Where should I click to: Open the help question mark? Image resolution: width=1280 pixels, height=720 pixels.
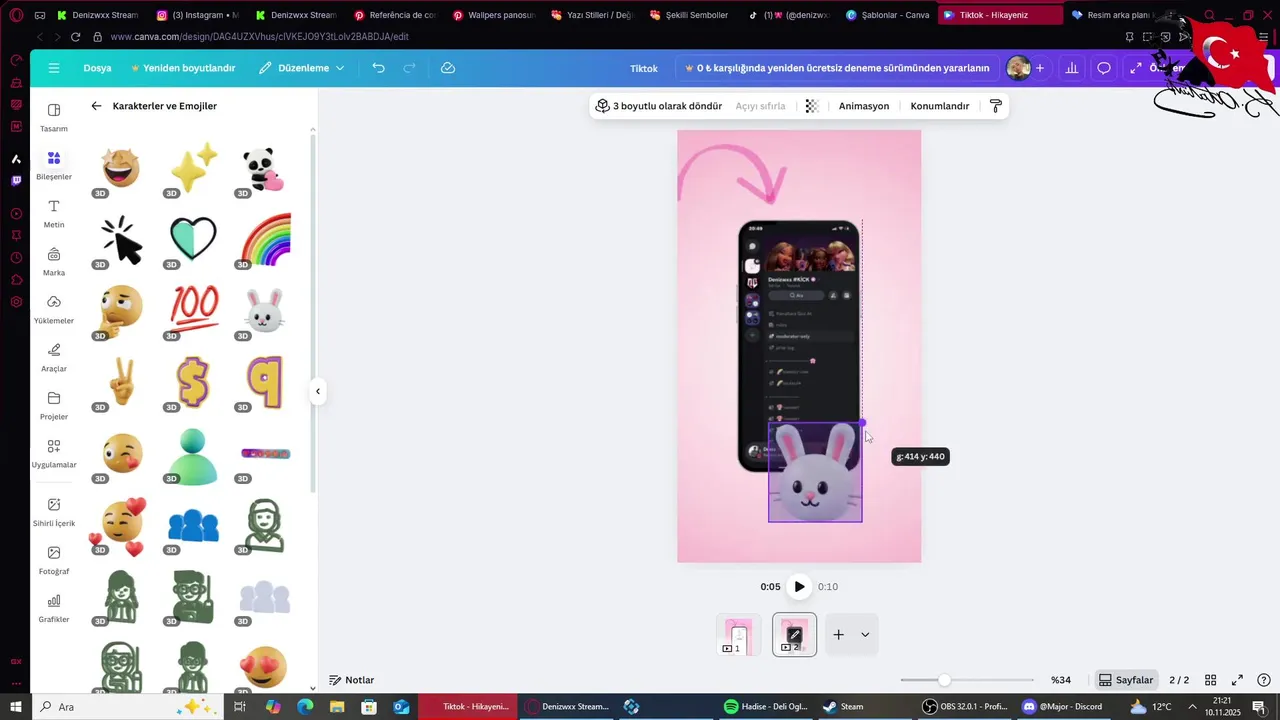click(1264, 680)
